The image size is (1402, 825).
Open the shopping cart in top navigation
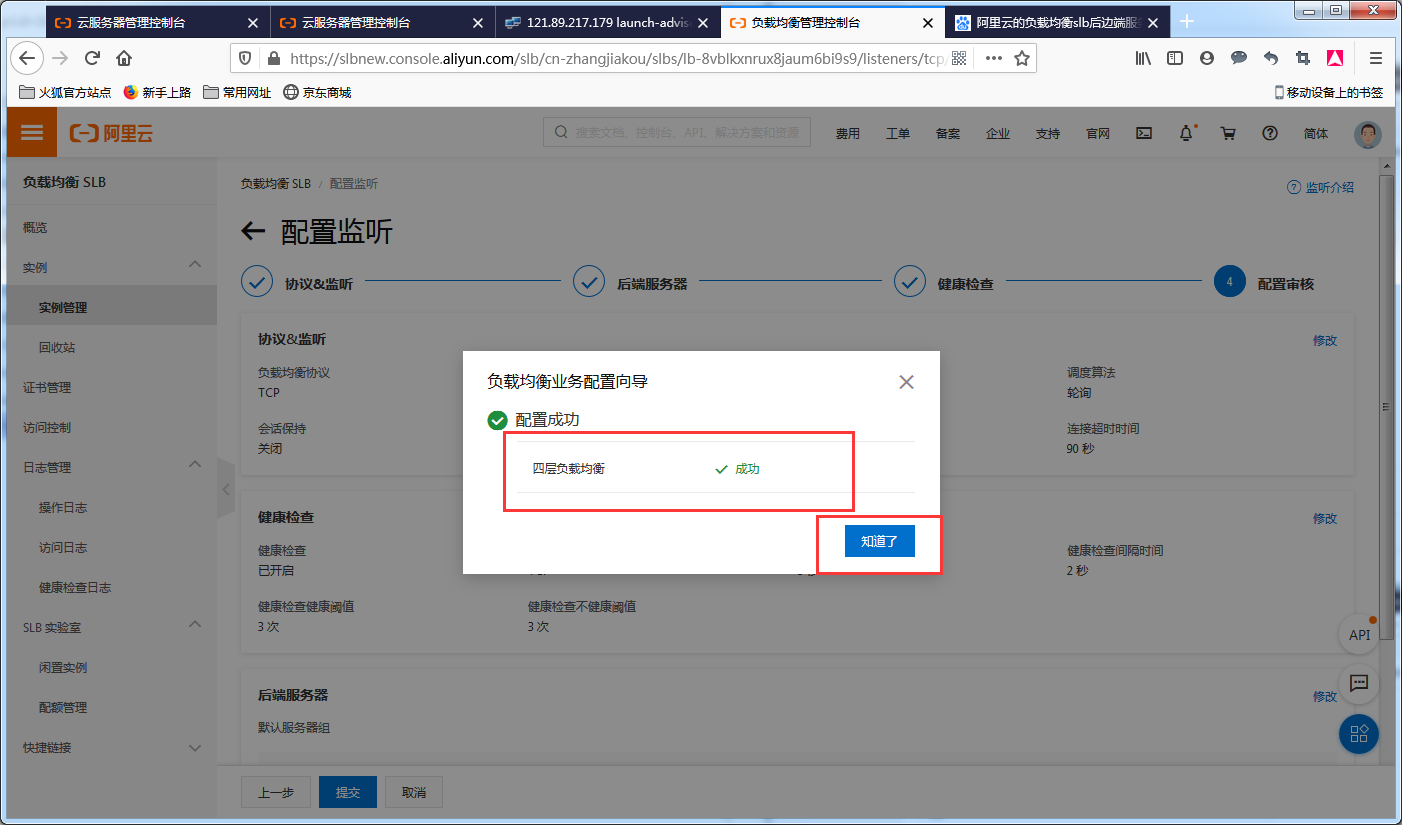[1228, 131]
